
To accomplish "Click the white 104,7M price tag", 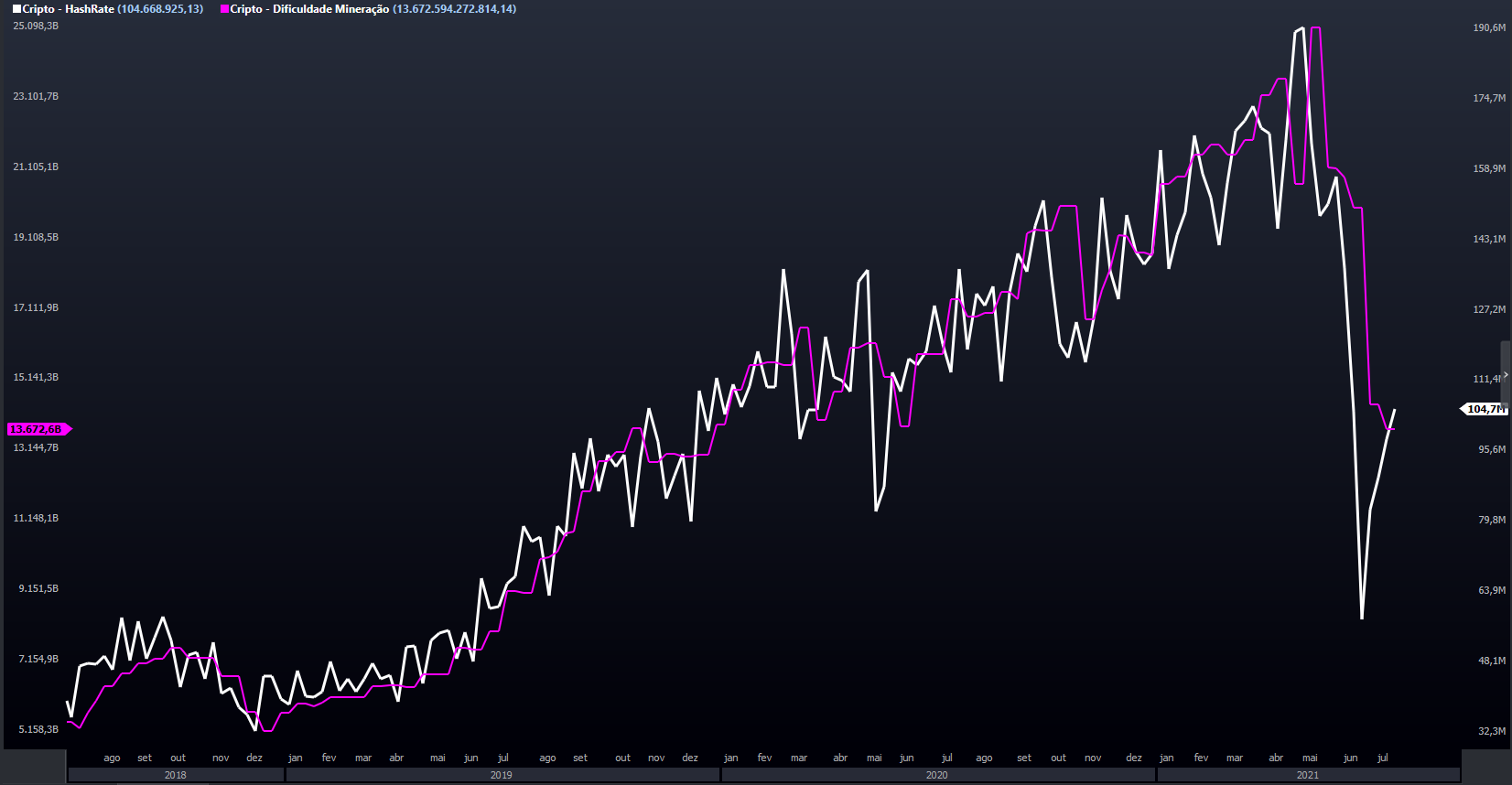I will pyautogui.click(x=1483, y=409).
